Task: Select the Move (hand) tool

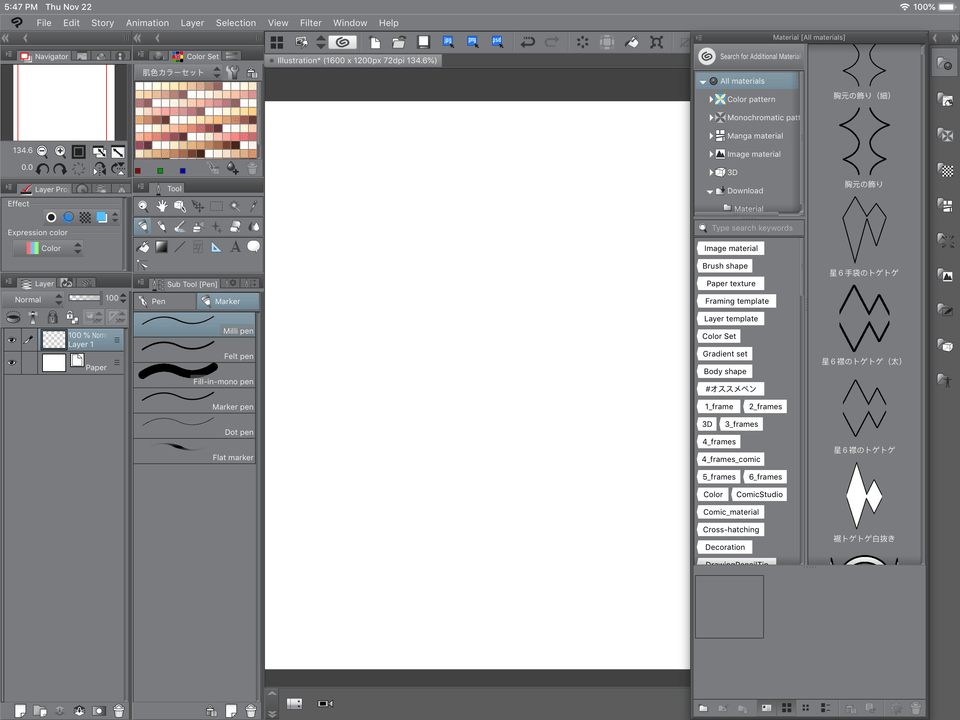Action: [161, 206]
